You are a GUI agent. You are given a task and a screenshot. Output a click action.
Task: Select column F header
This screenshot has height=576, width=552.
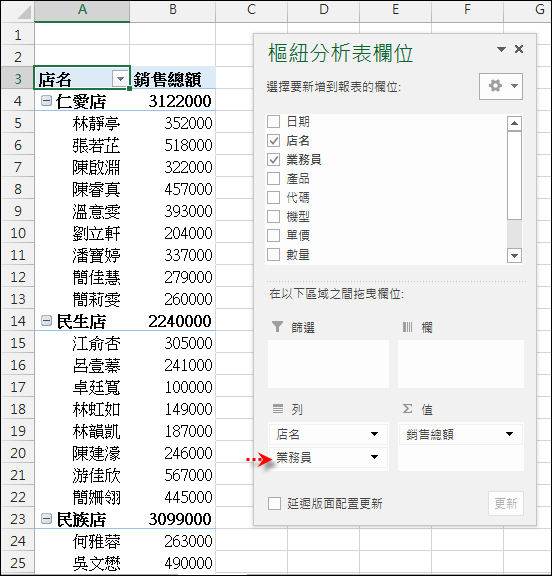[x=468, y=11]
